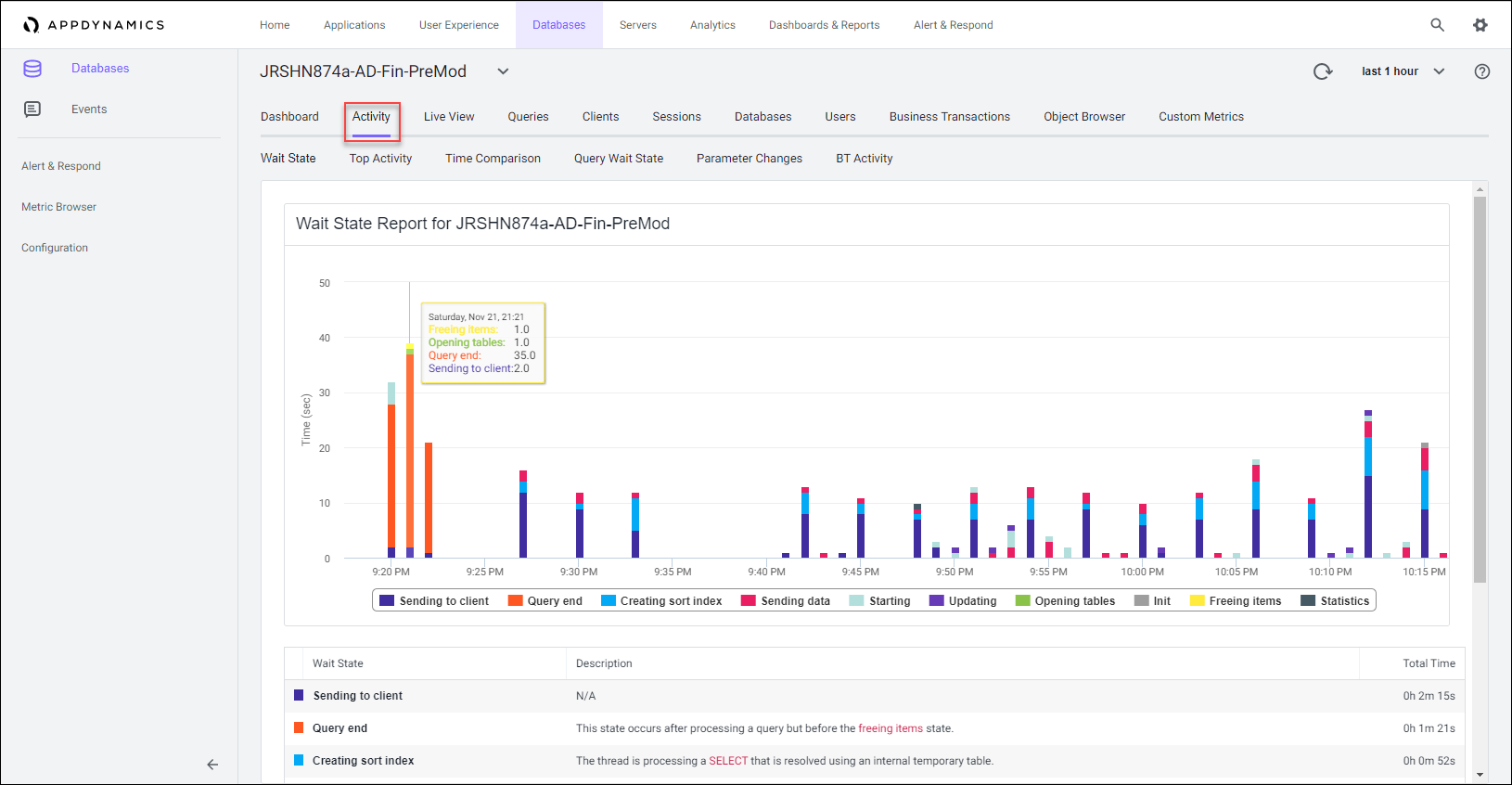Click the Sending data legend color swatch
1512x785 pixels.
[x=748, y=601]
